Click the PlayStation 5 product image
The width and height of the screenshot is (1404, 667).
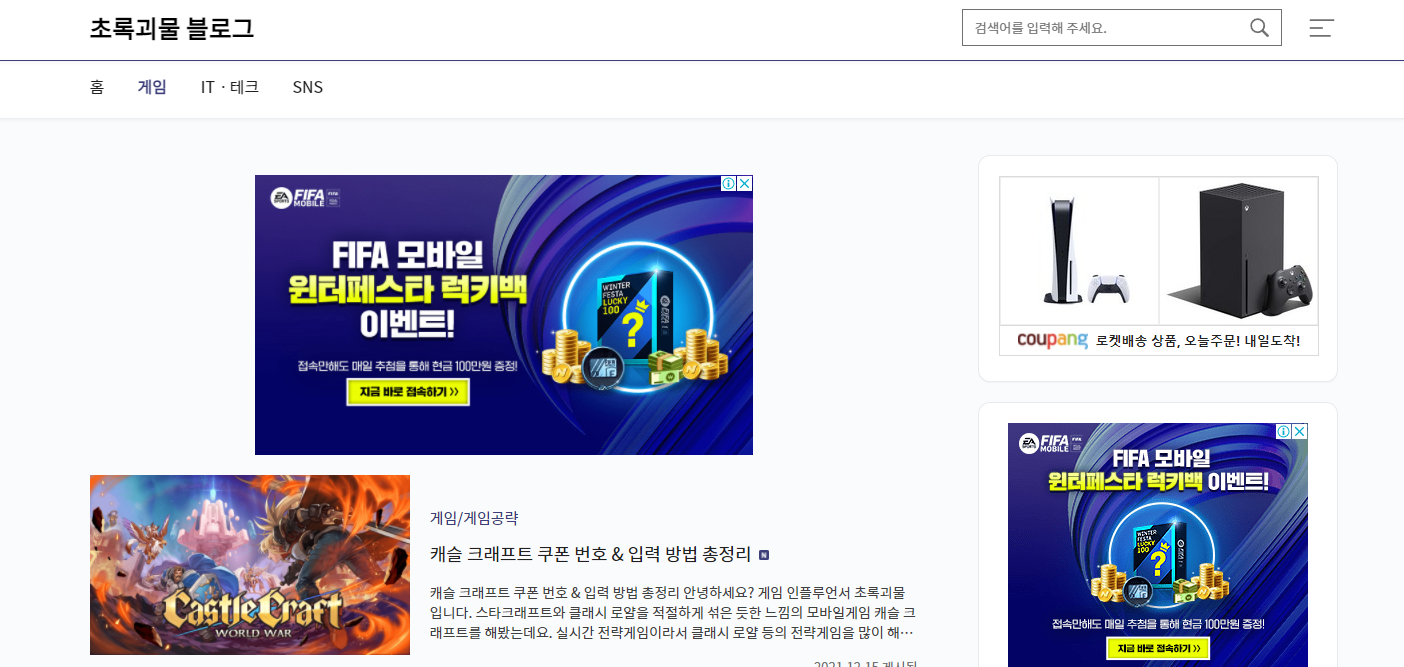(1080, 251)
